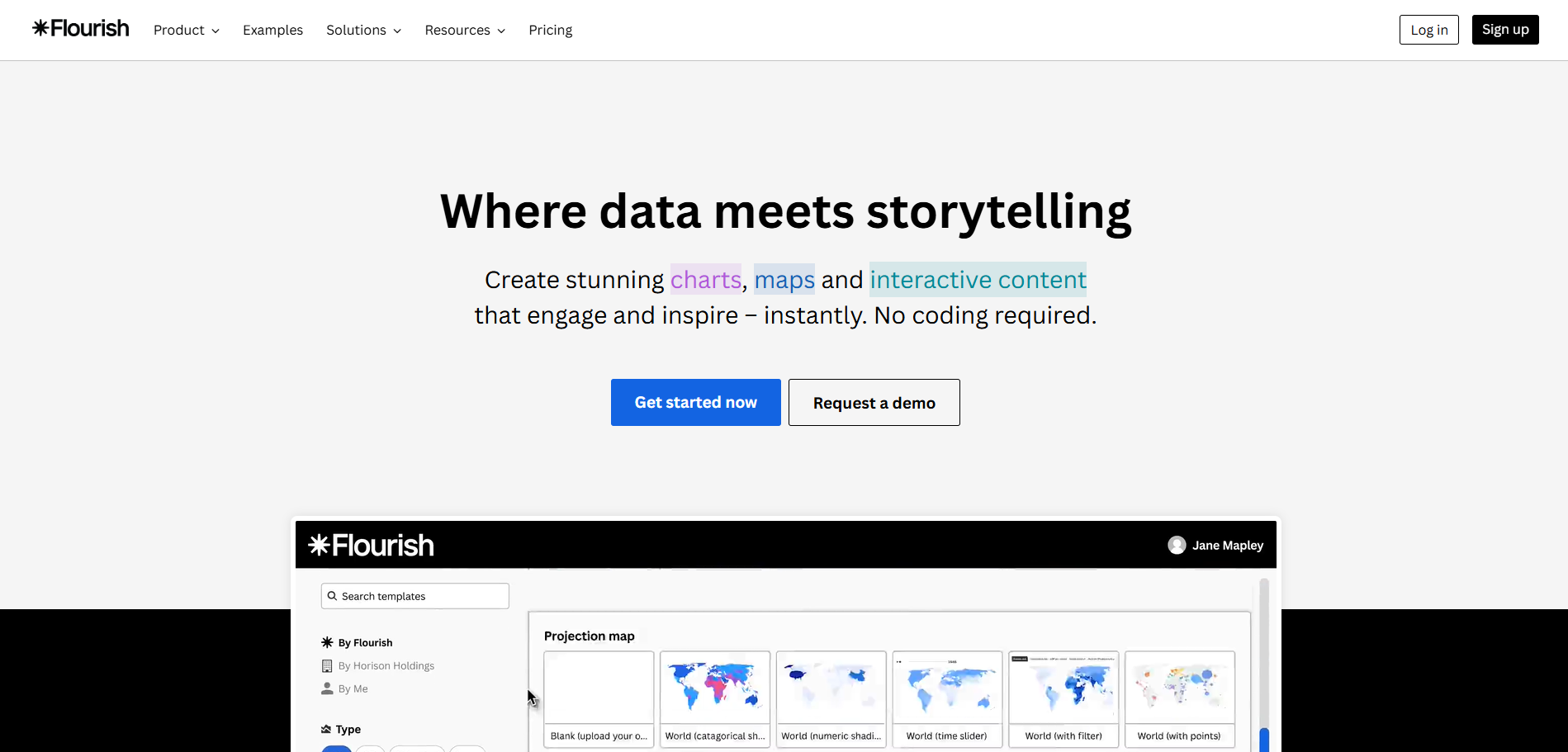Click the search magnifier icon in templates box

tap(333, 596)
